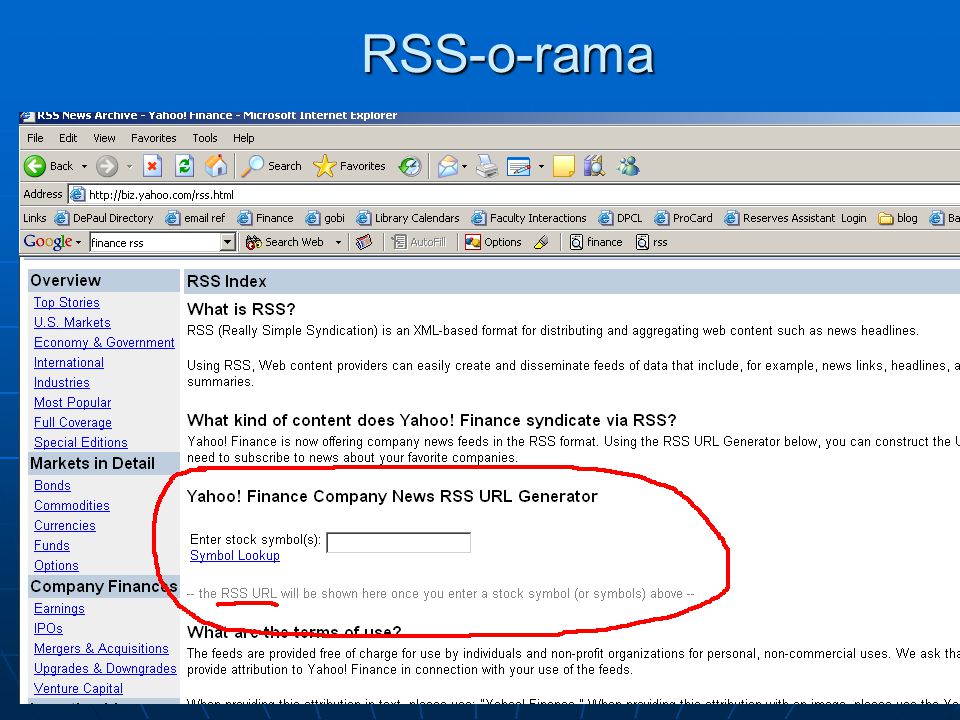Open the DePaul Directory links-bar shortcut
The width and height of the screenshot is (960, 720).
click(x=103, y=218)
